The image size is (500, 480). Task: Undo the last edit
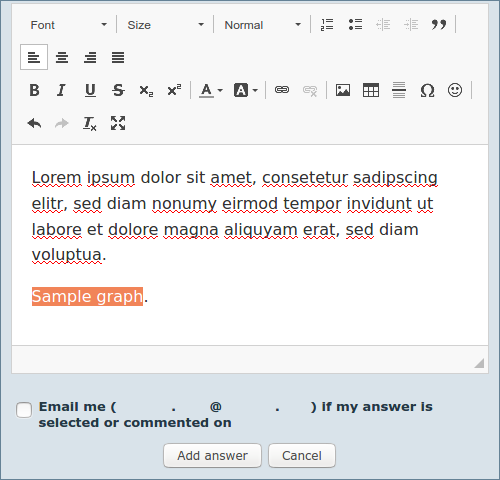pyautogui.click(x=34, y=123)
